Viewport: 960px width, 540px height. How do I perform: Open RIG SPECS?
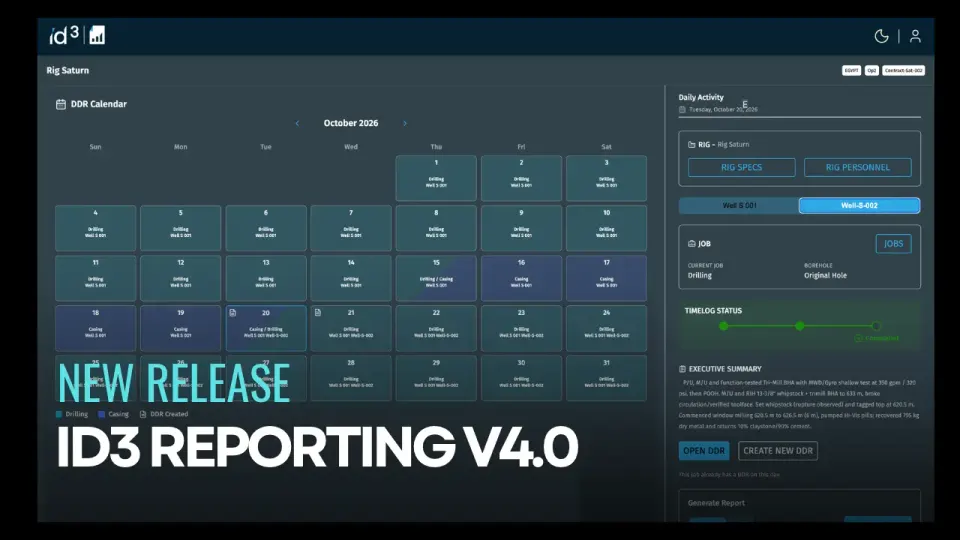click(741, 167)
